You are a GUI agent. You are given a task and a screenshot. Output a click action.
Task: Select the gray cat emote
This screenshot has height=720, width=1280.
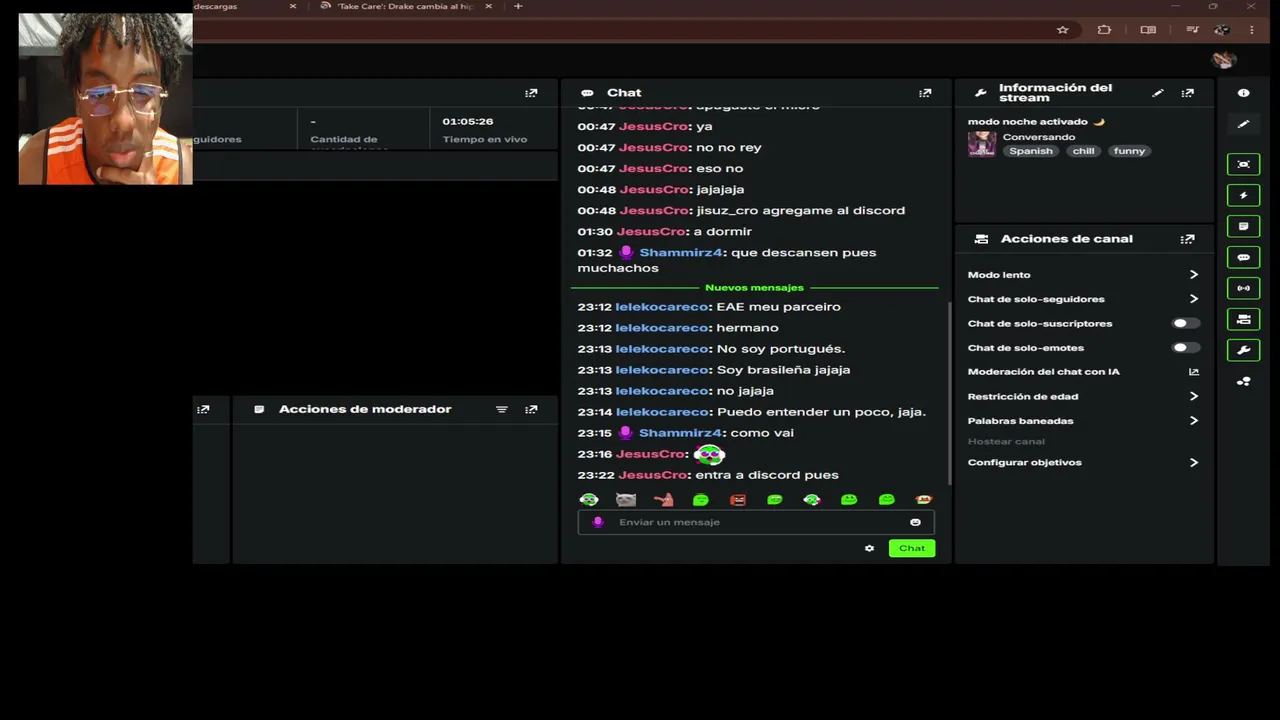click(x=626, y=499)
